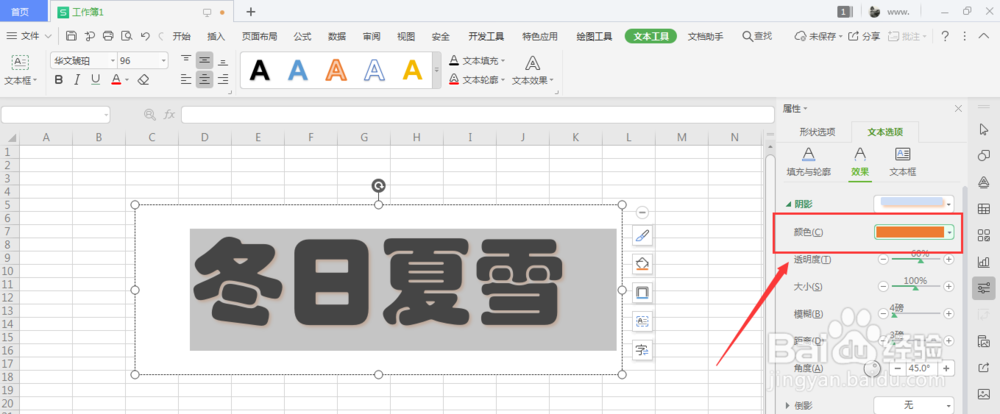Open the 文件 menu
The height and width of the screenshot is (414, 1000).
point(30,36)
